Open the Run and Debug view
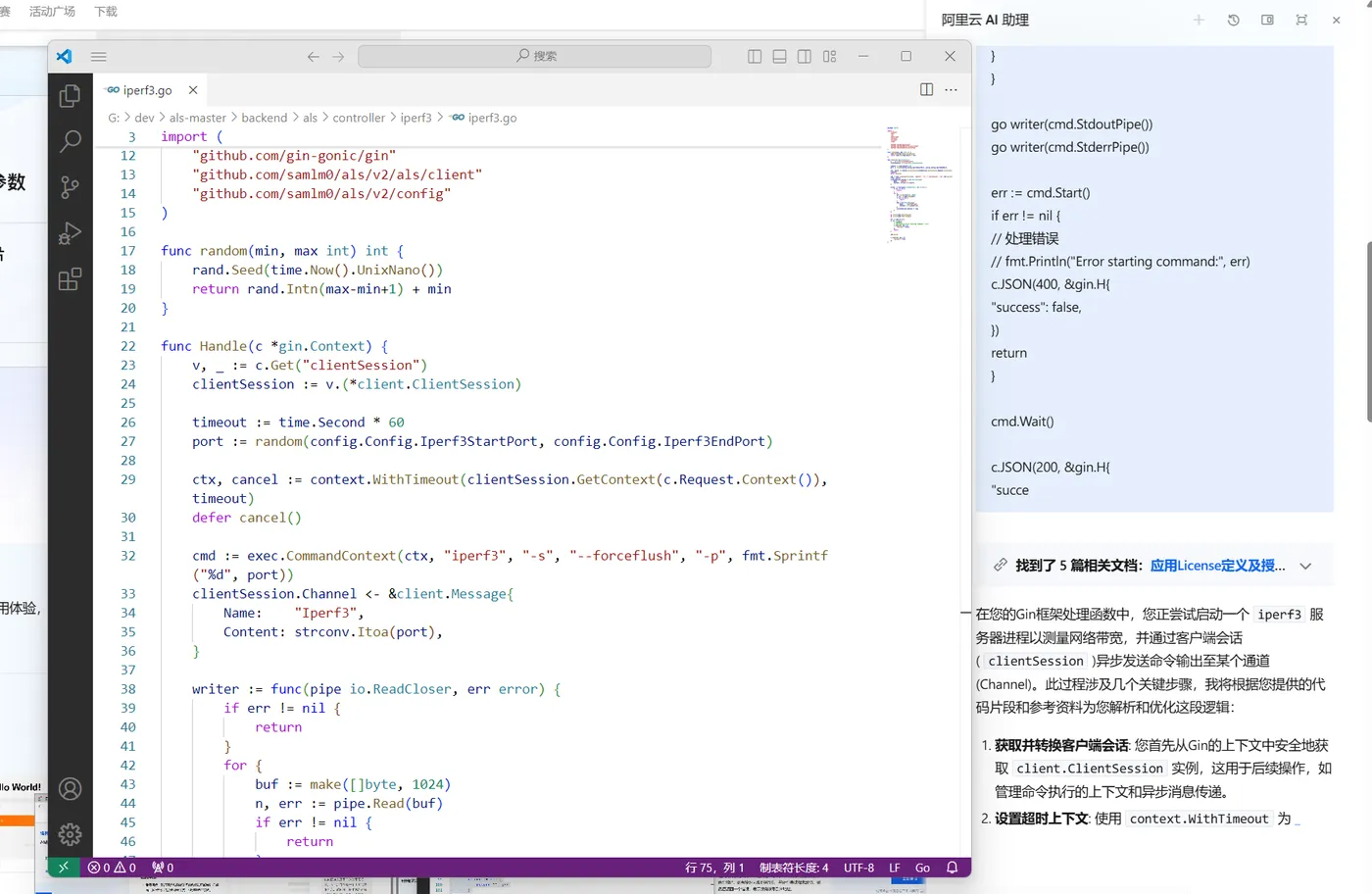 (x=70, y=233)
